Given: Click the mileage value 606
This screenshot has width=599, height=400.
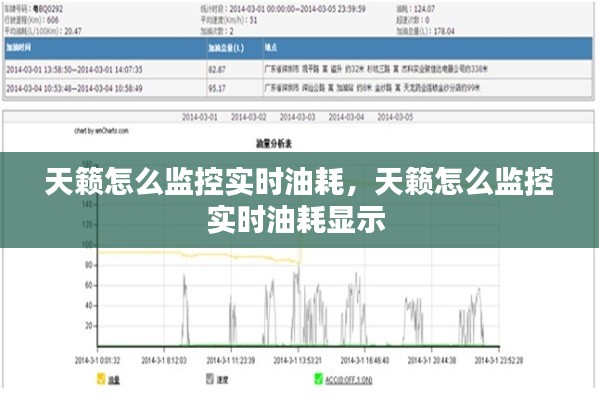Looking at the screenshot, I should tap(52, 20).
